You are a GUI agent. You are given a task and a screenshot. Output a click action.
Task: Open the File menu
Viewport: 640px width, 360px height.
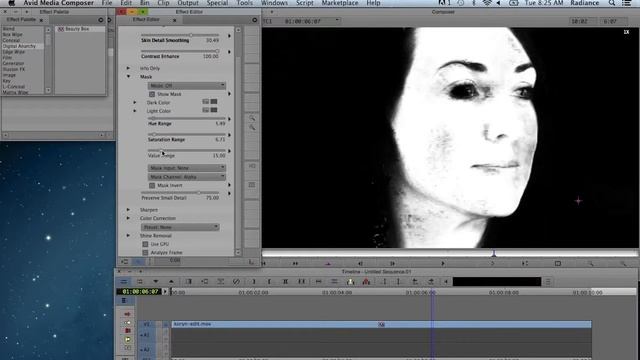[107, 3]
